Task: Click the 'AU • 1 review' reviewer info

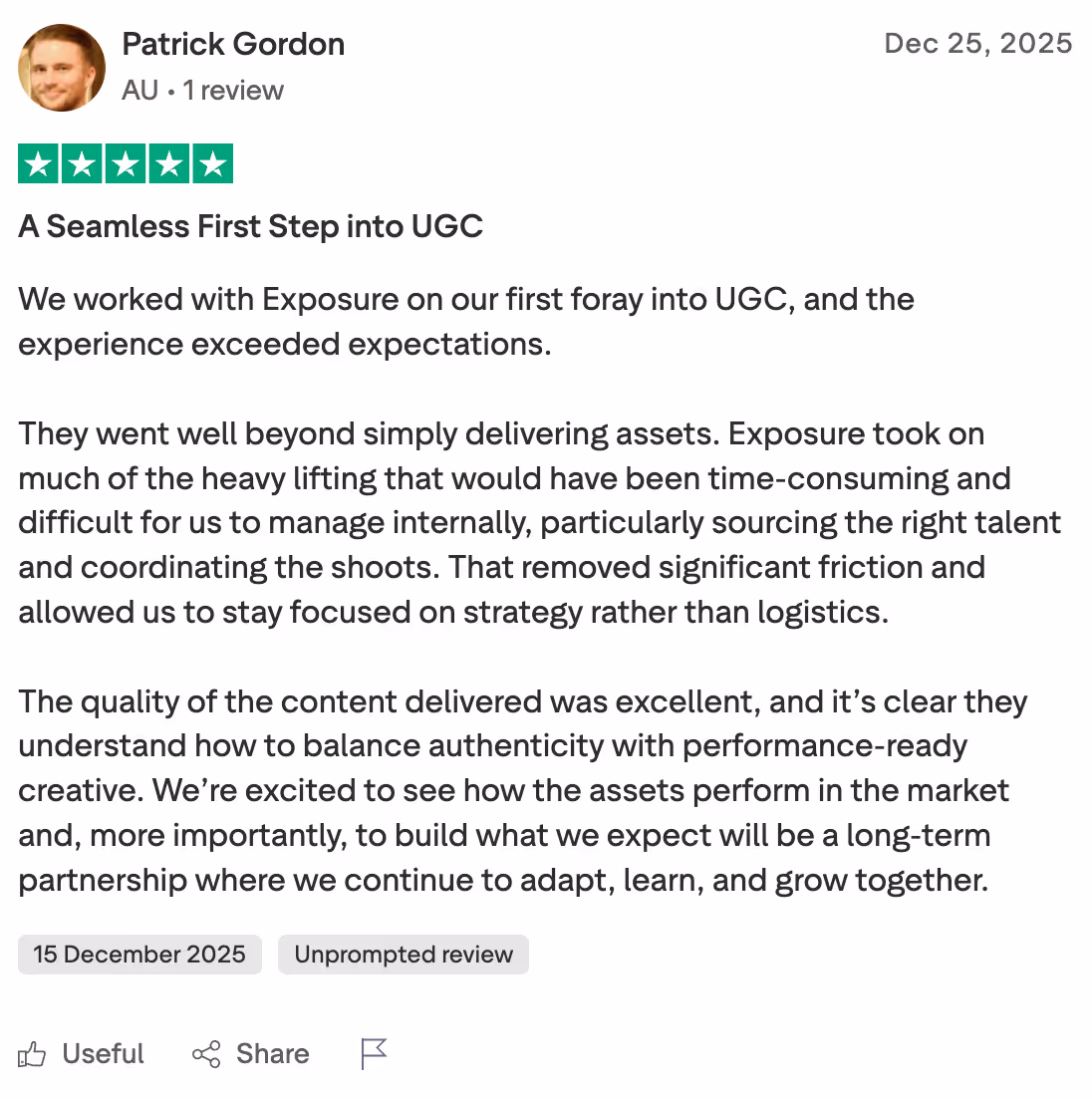Action: (x=202, y=91)
